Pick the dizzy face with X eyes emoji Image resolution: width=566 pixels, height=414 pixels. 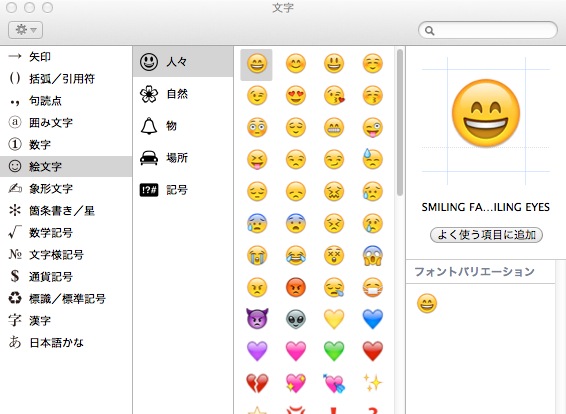pos(334,255)
